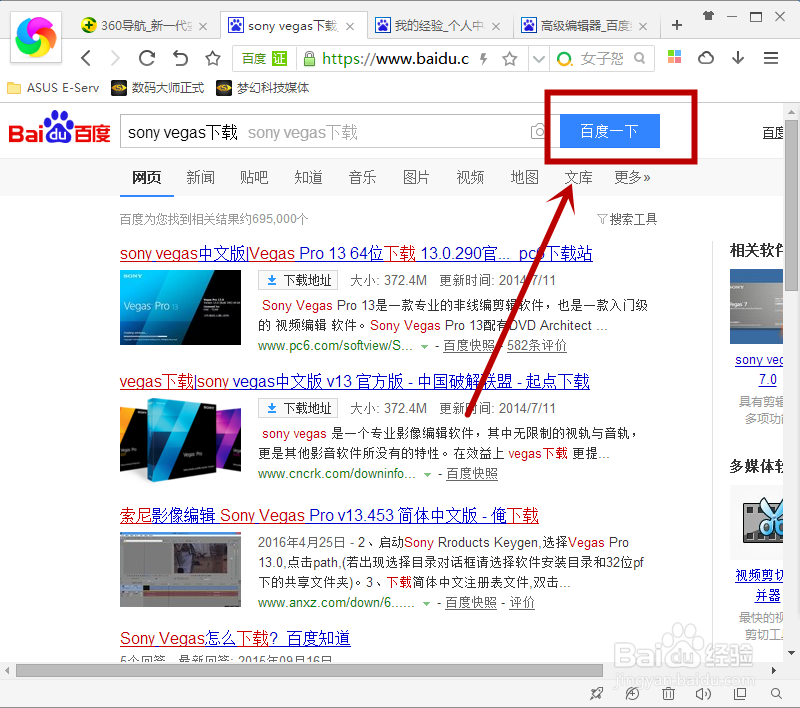Click the status bar window copy icon
This screenshot has height=708, width=800.
click(740, 694)
